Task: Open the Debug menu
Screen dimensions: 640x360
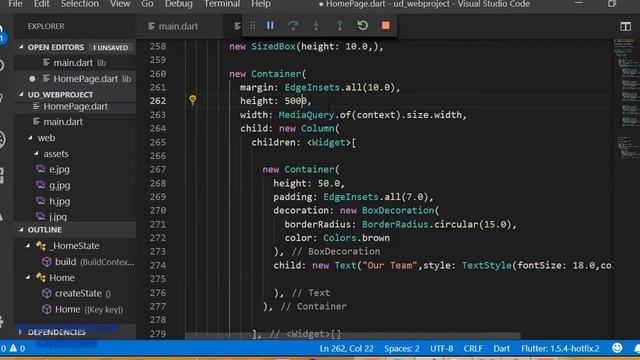Action: [x=178, y=4]
